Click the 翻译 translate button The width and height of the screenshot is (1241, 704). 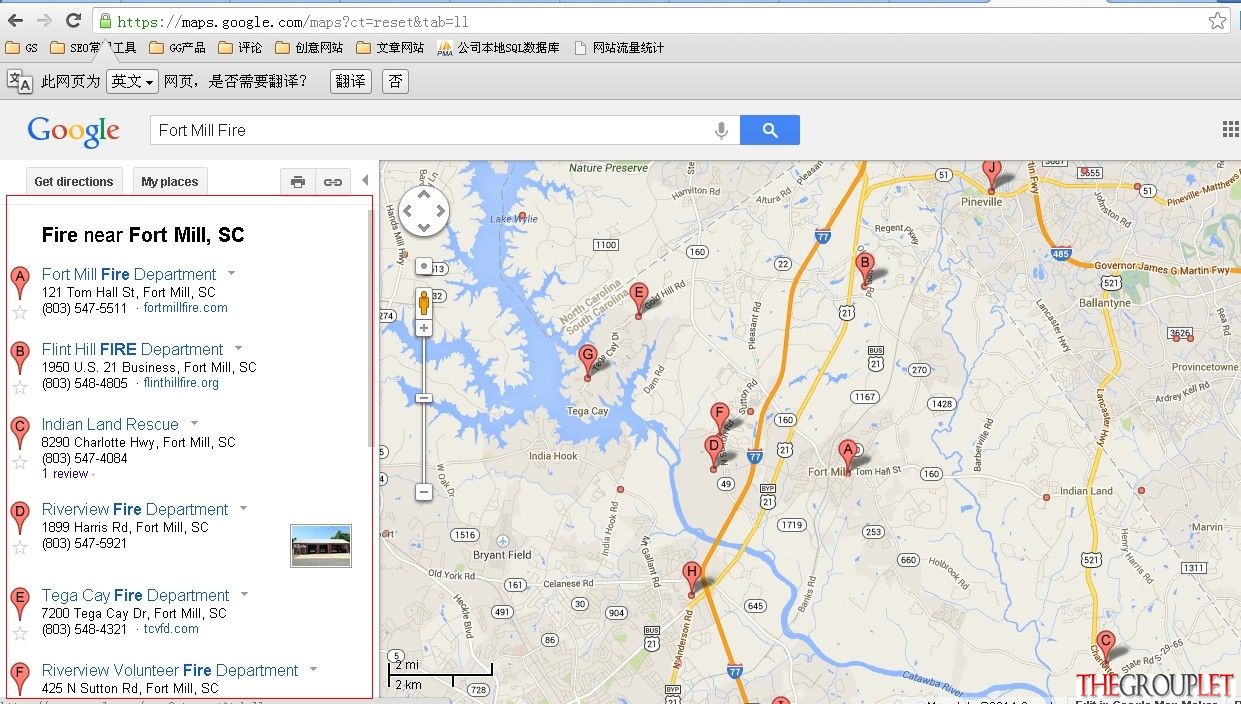pyautogui.click(x=351, y=81)
